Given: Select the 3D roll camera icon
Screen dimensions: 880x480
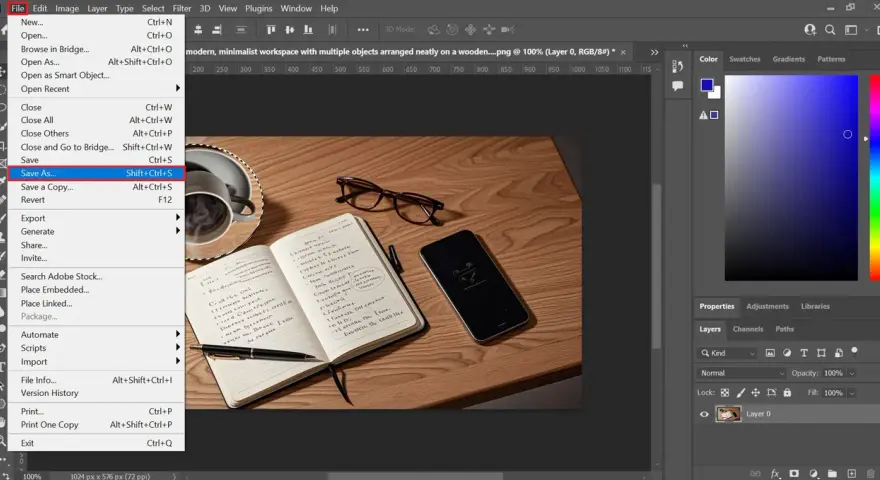Looking at the screenshot, I should point(452,30).
